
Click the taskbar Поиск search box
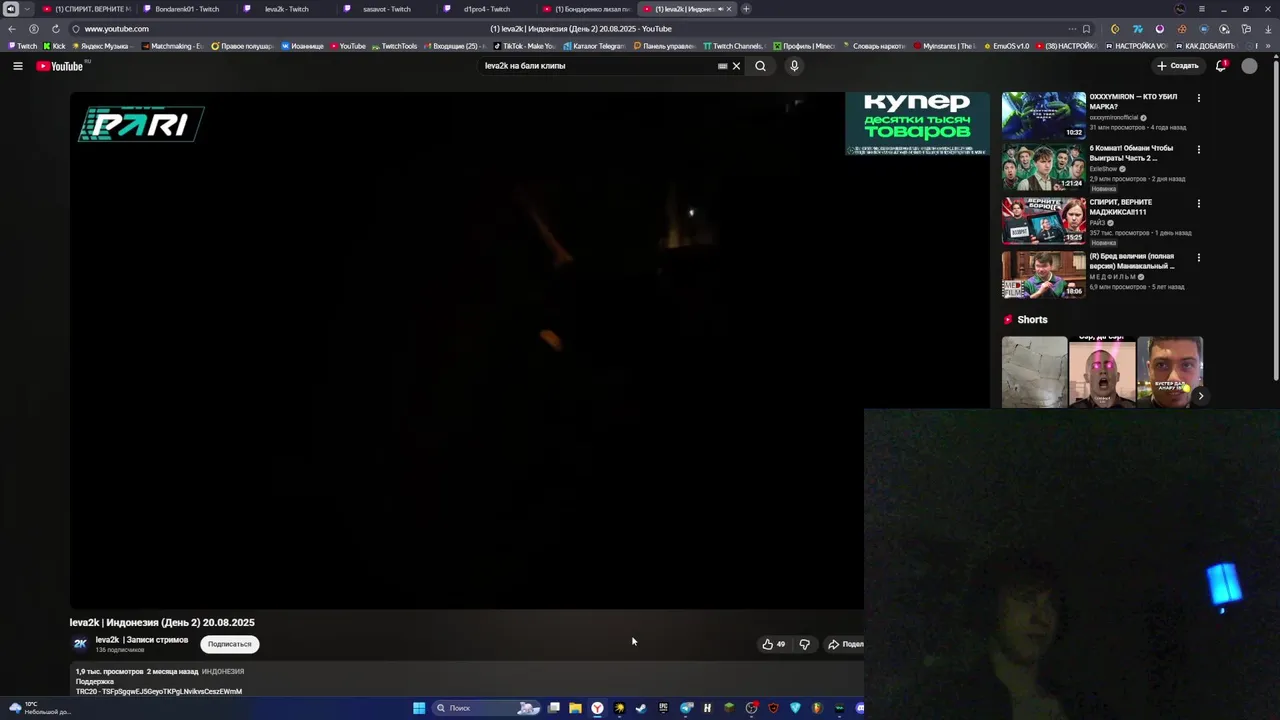[x=487, y=708]
